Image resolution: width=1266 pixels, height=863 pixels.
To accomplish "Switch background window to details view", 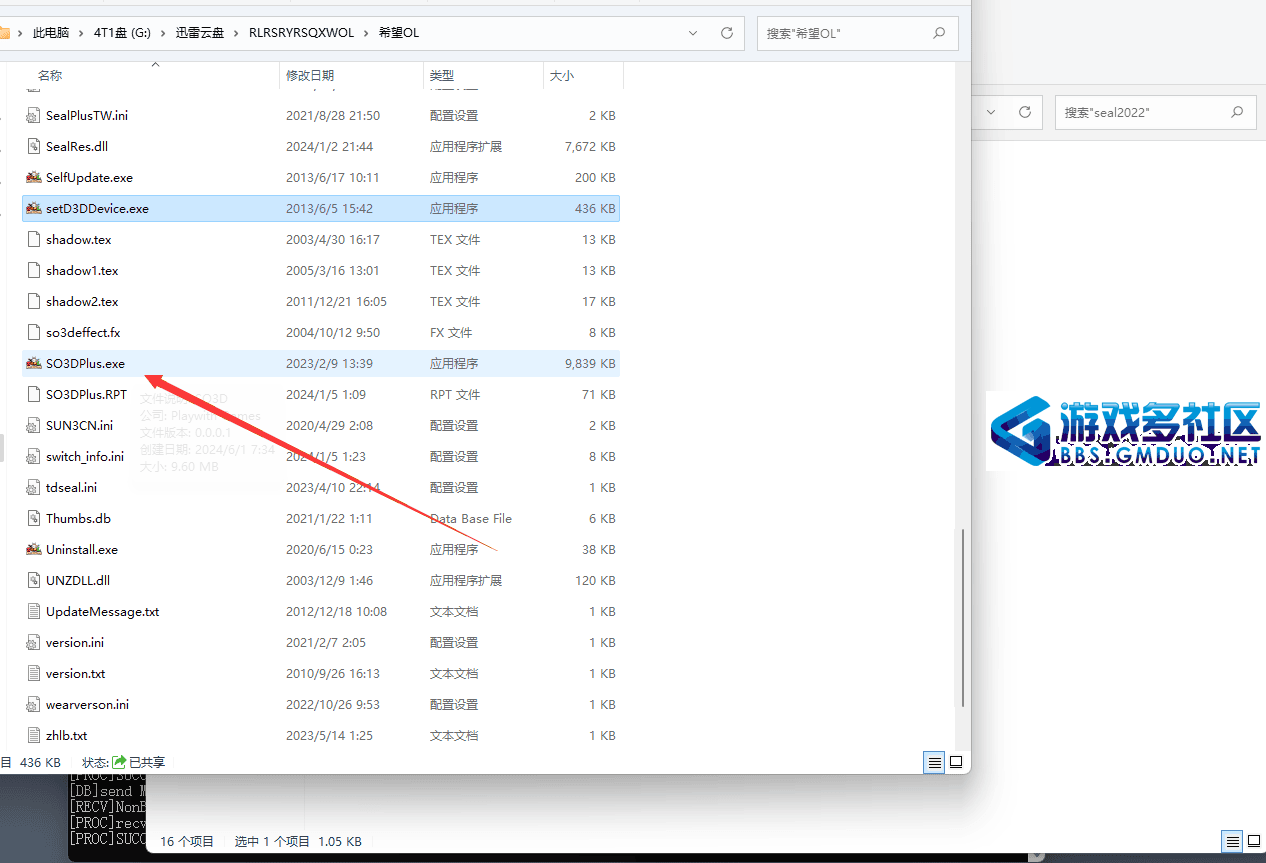I will (1232, 841).
